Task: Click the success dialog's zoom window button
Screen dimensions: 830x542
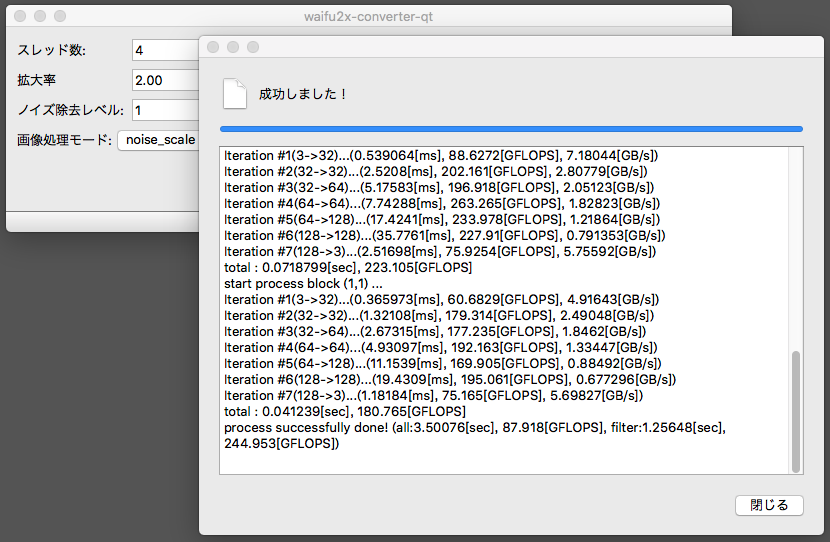Action: pyautogui.click(x=253, y=47)
